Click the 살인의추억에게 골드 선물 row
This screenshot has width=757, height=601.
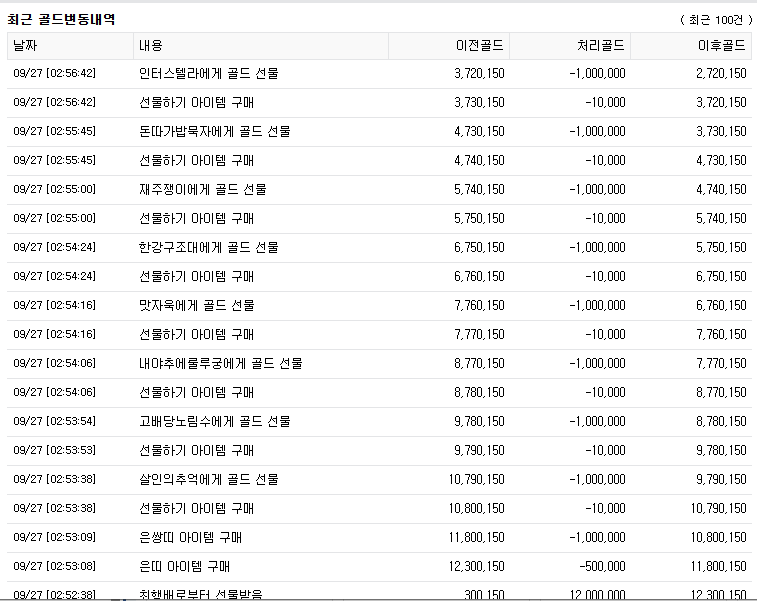pos(209,479)
